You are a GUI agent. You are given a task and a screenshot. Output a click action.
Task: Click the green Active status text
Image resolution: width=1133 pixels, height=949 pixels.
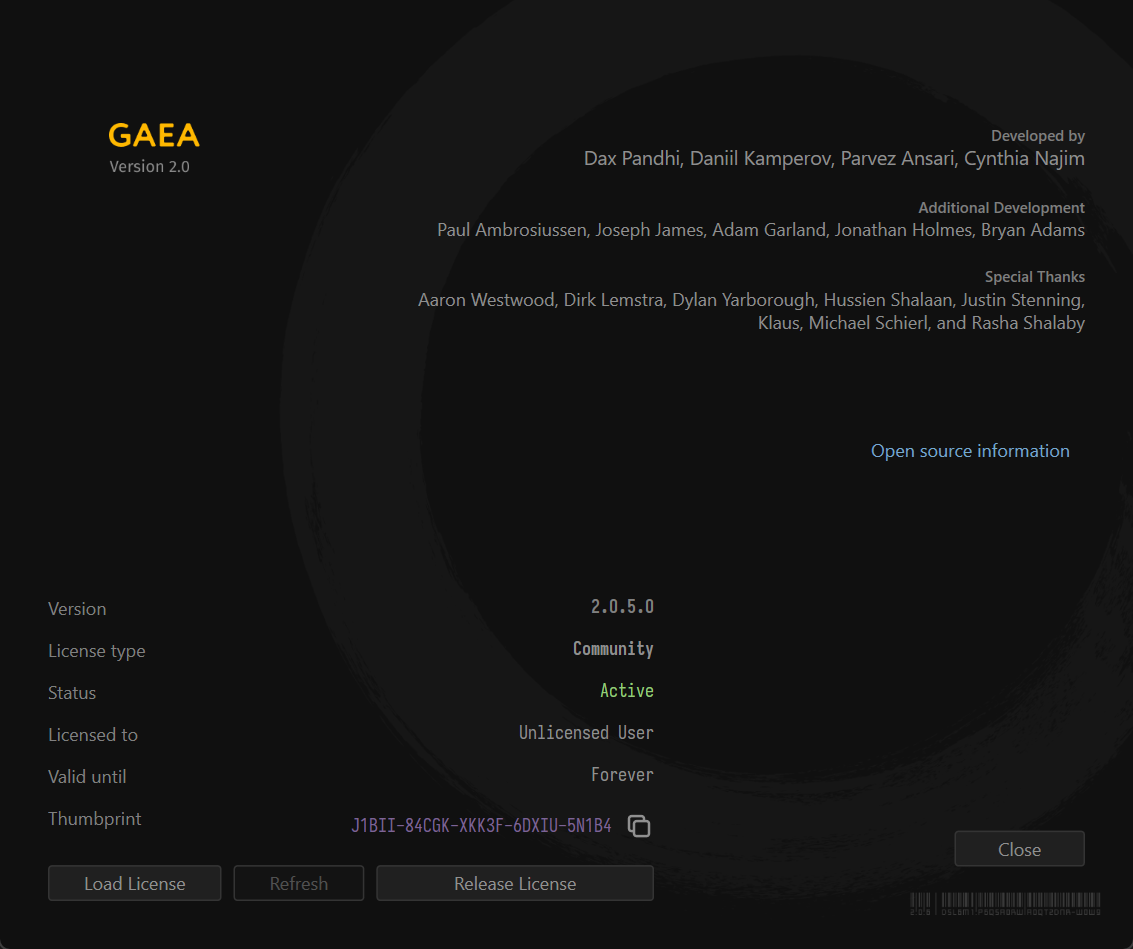626,691
